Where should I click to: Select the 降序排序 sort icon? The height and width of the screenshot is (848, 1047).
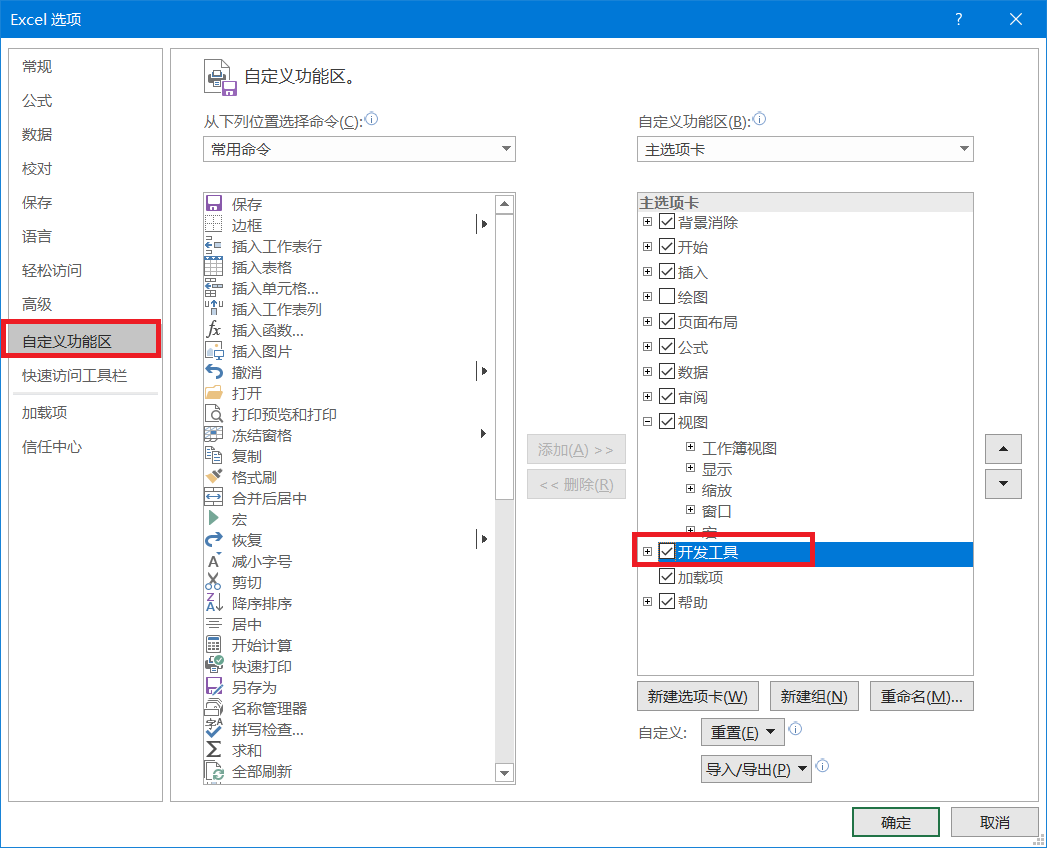click(x=214, y=603)
